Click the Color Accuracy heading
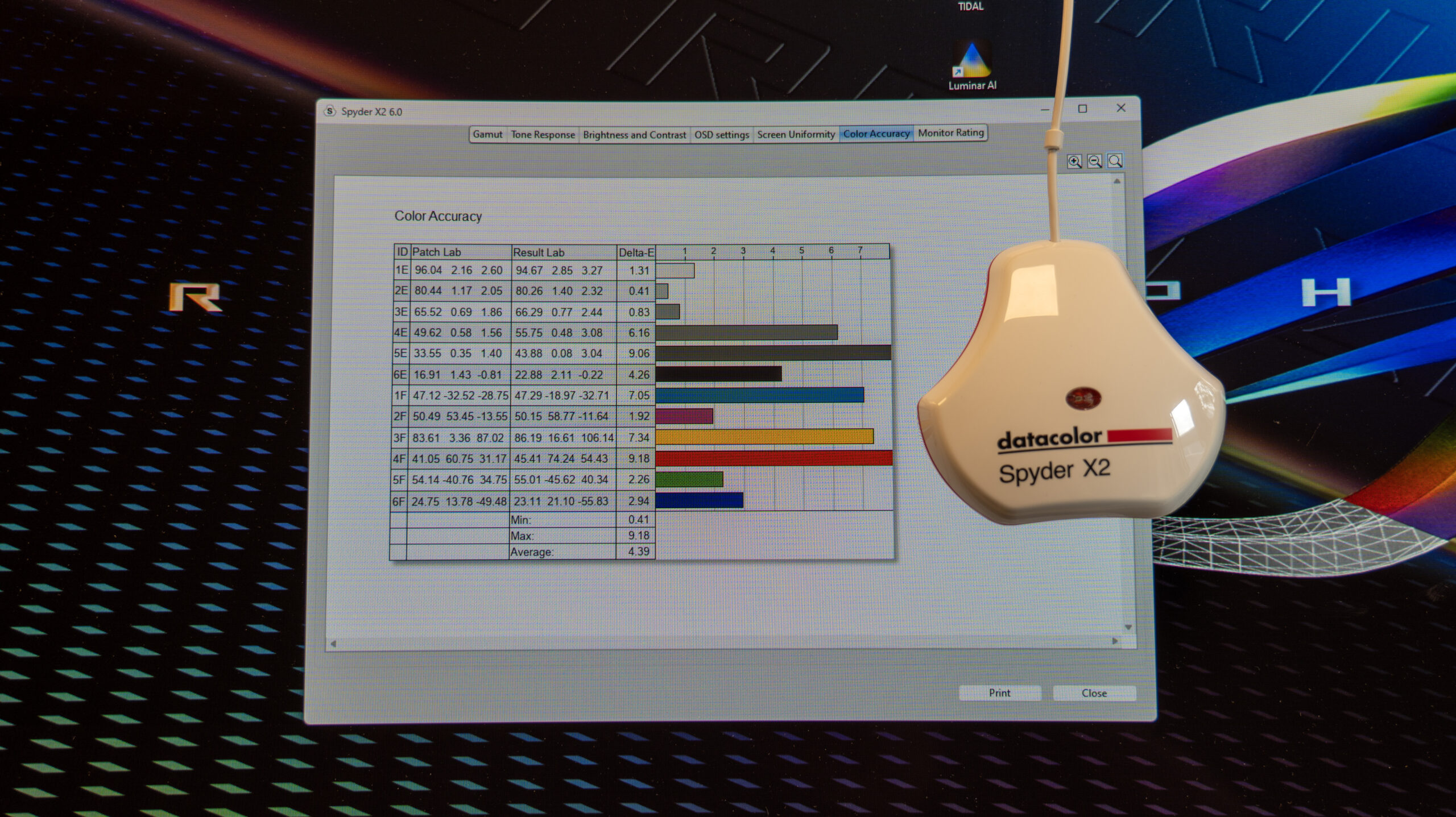1456x817 pixels. coord(438,216)
